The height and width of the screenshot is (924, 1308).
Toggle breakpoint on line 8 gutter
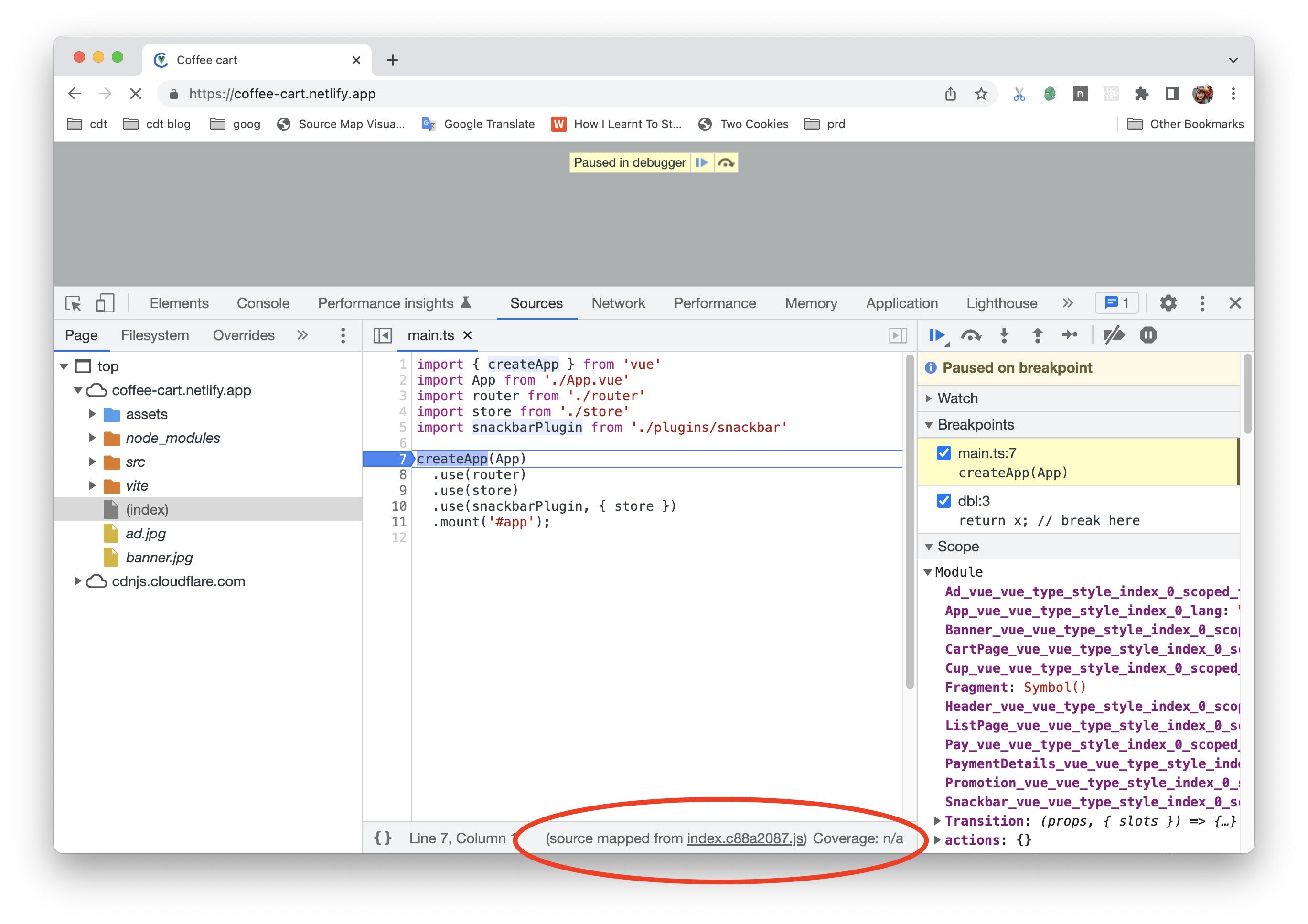(402, 474)
